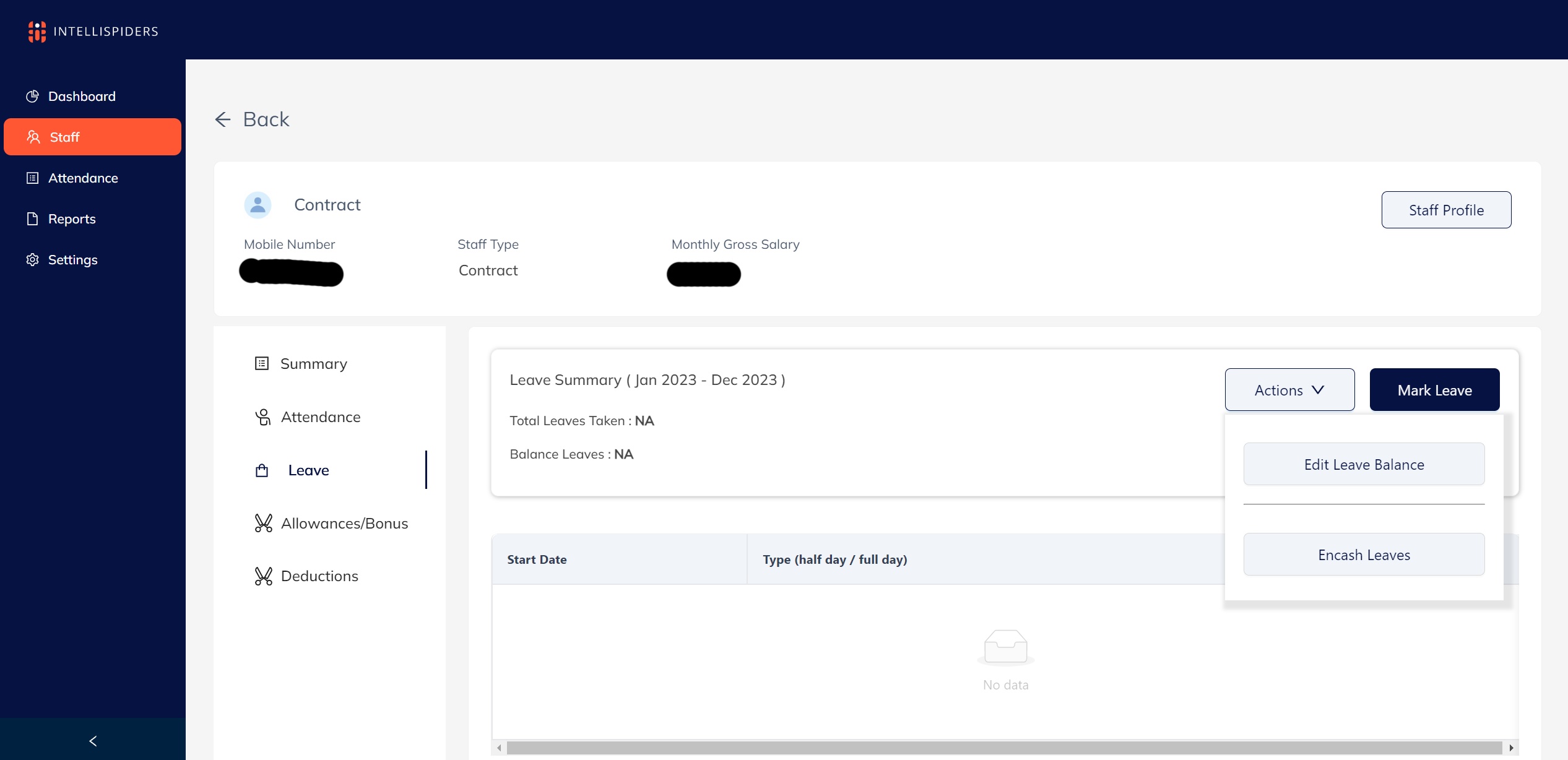Click the Deductions scissors icon
This screenshot has height=760, width=1568.
pyautogui.click(x=263, y=576)
